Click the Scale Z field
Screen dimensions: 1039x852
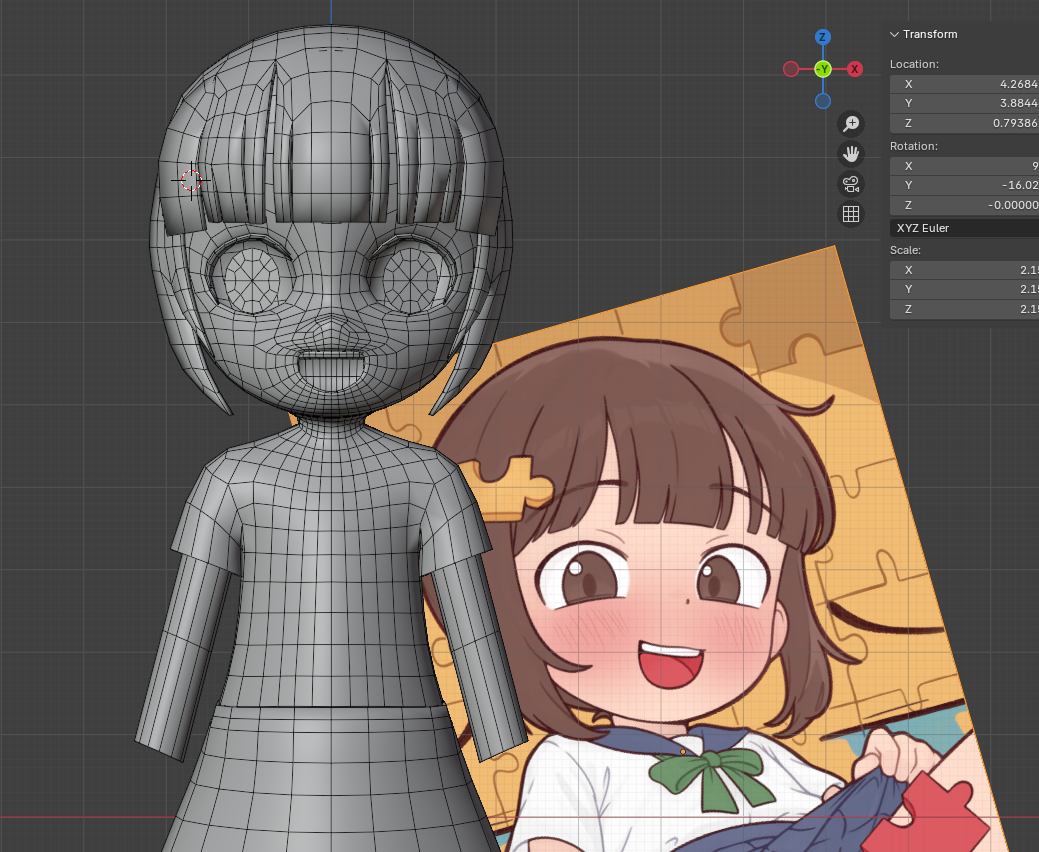(x=964, y=309)
